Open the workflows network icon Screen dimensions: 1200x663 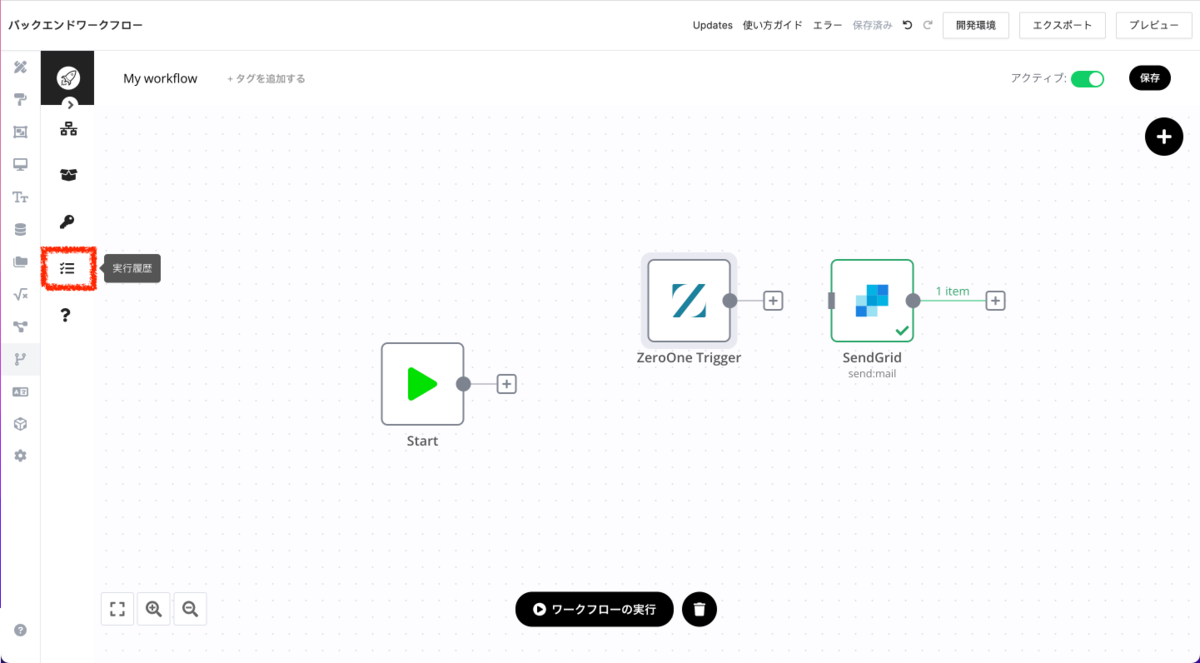68,128
